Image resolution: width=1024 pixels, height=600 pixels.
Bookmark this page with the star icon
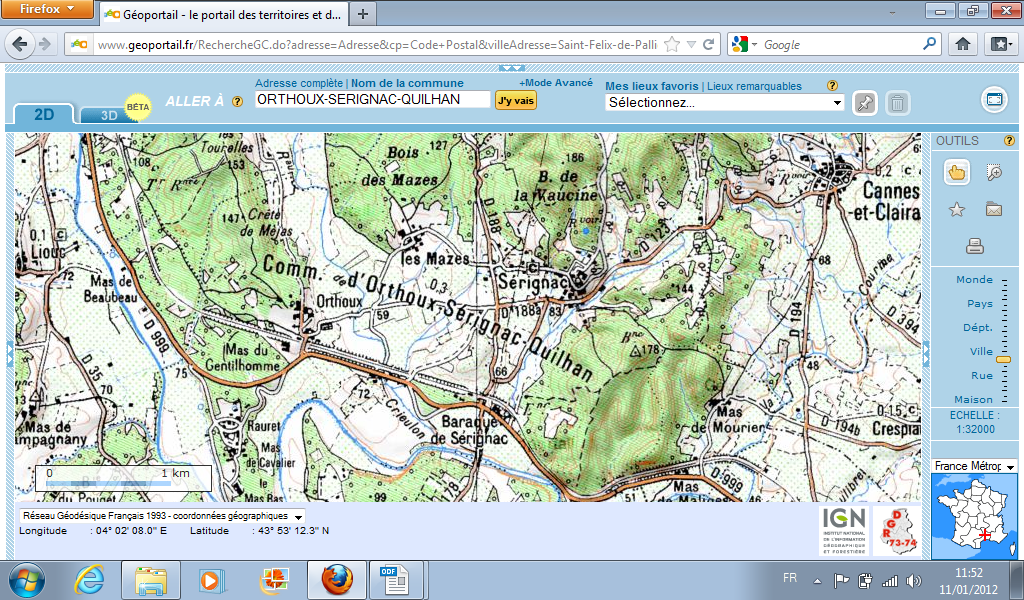671,44
